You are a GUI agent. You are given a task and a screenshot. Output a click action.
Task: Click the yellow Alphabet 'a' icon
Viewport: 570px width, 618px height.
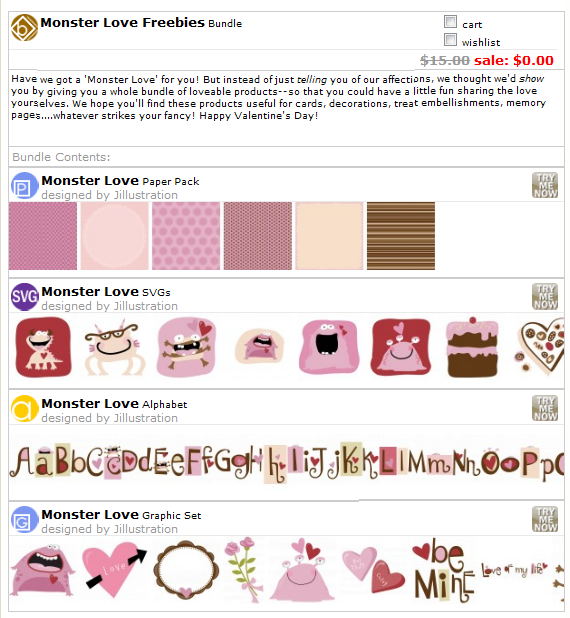tap(24, 408)
